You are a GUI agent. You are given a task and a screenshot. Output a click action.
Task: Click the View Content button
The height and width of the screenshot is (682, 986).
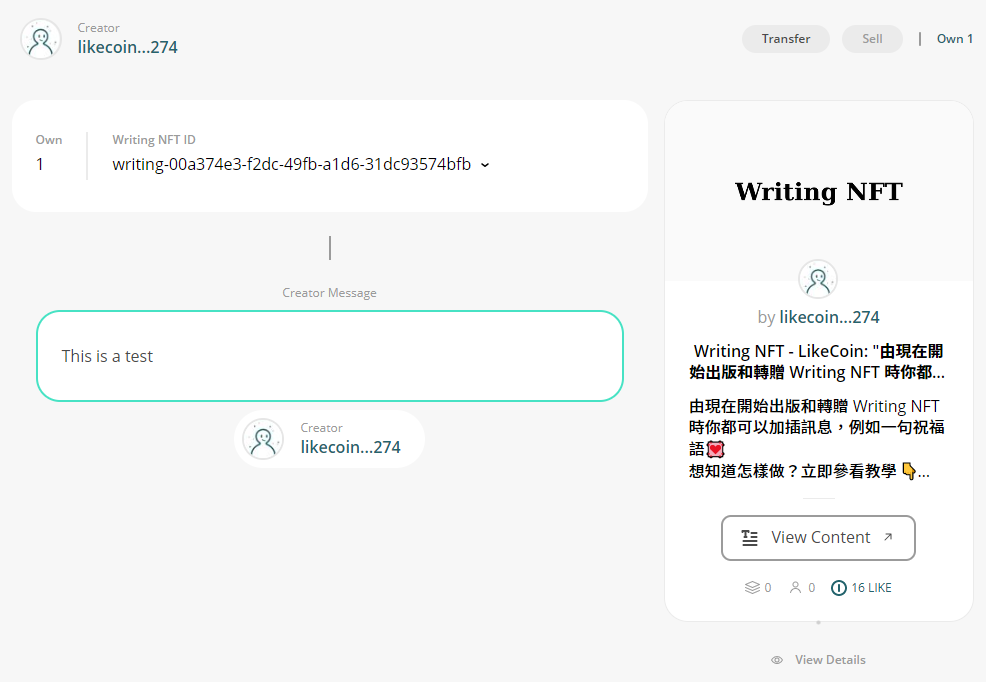pyautogui.click(x=818, y=538)
